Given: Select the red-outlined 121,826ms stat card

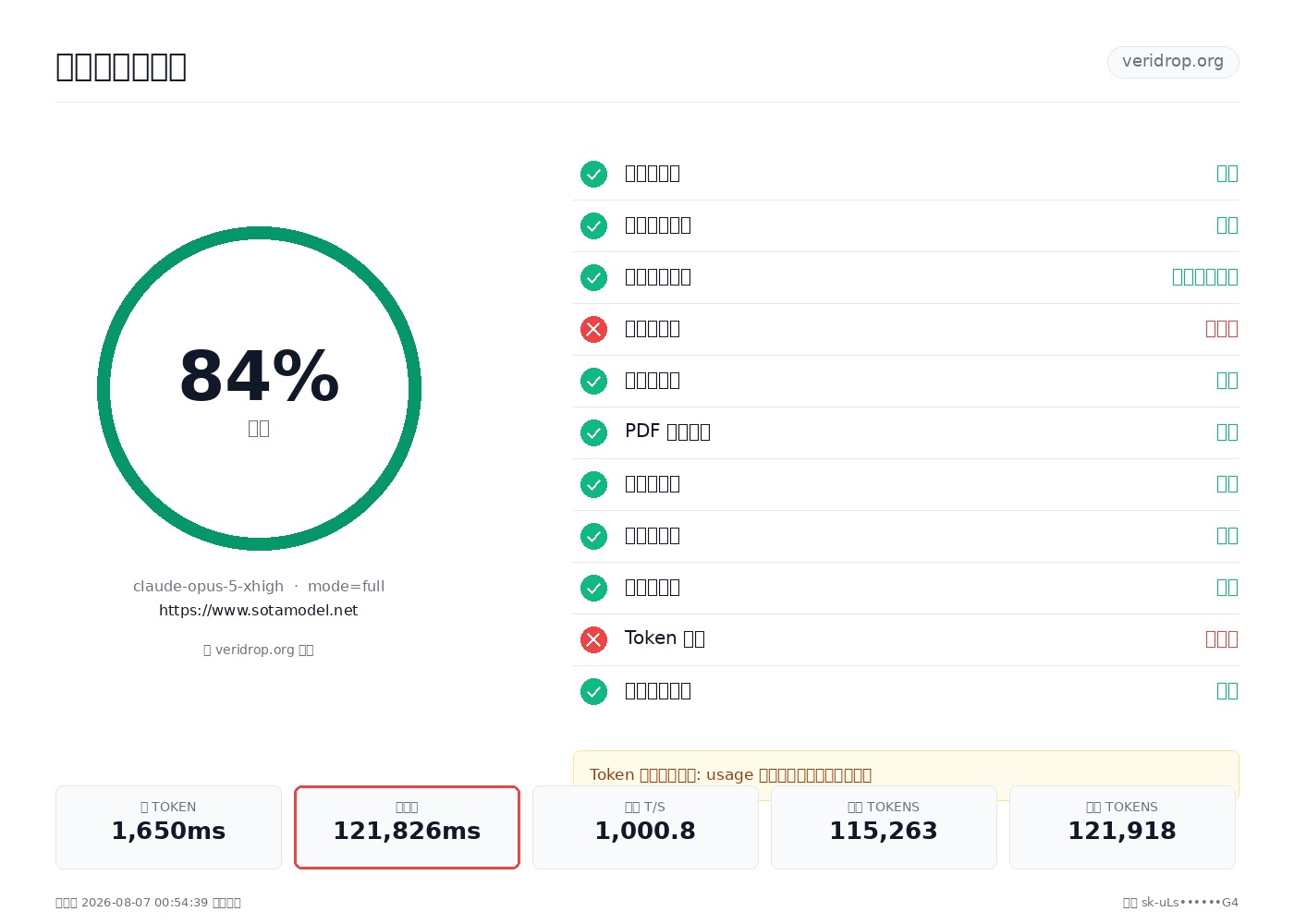Looking at the screenshot, I should [x=407, y=827].
